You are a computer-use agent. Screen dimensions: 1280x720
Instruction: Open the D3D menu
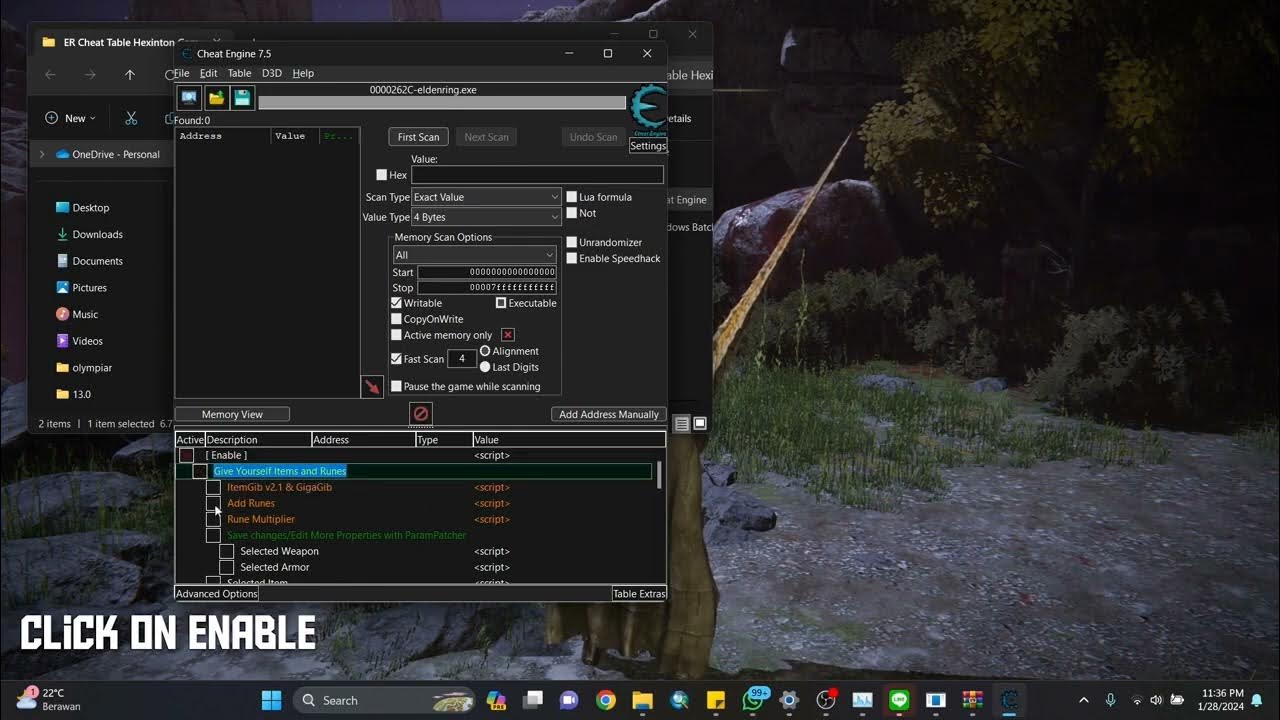(272, 73)
